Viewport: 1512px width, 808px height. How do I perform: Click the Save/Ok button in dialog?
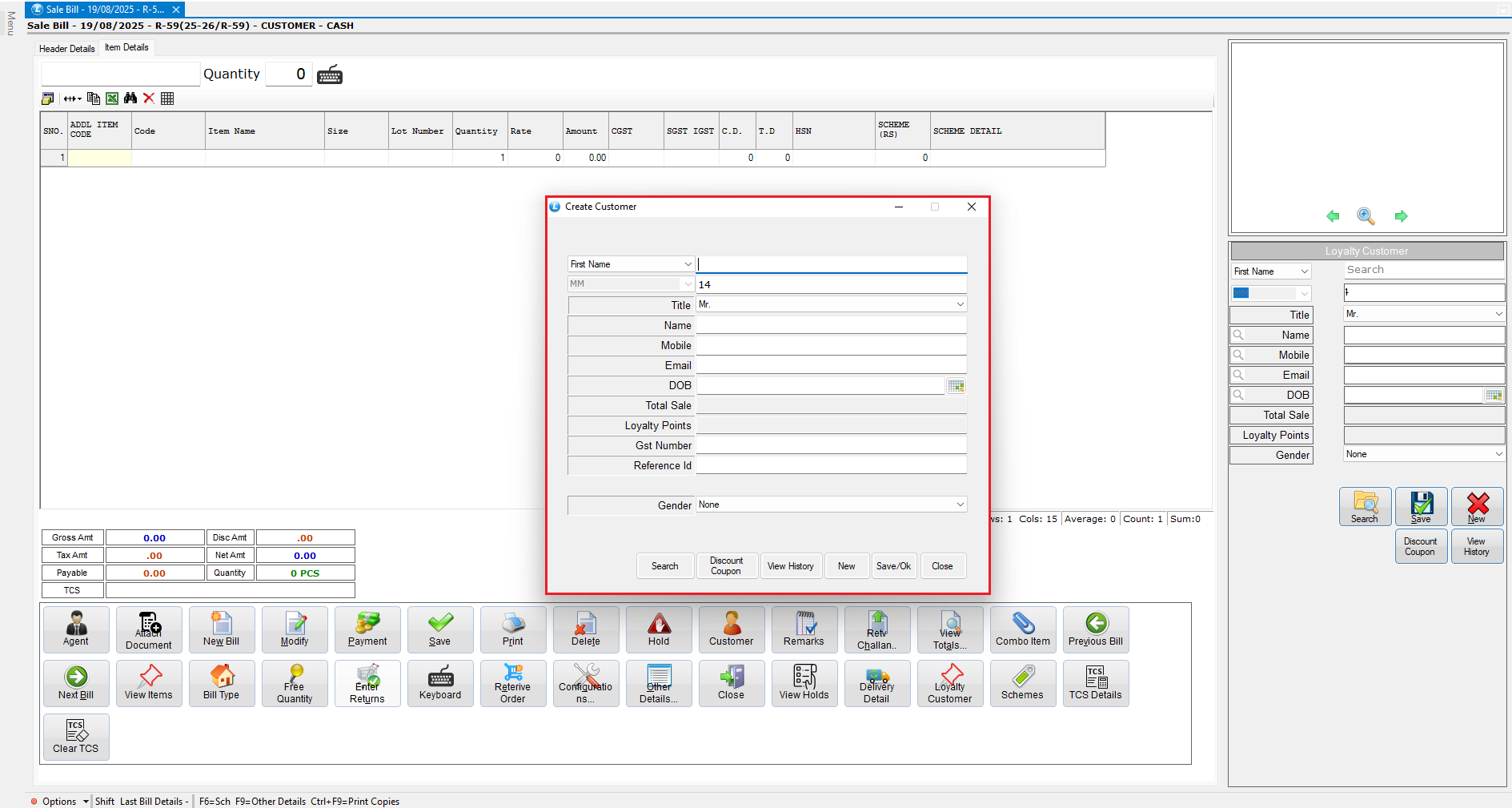pos(893,566)
